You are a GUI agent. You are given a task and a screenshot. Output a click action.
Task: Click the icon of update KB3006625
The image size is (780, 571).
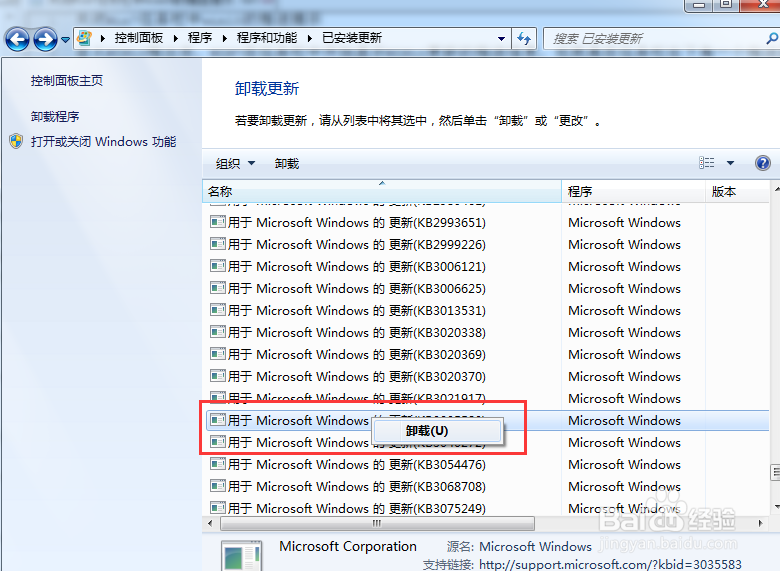click(x=218, y=287)
